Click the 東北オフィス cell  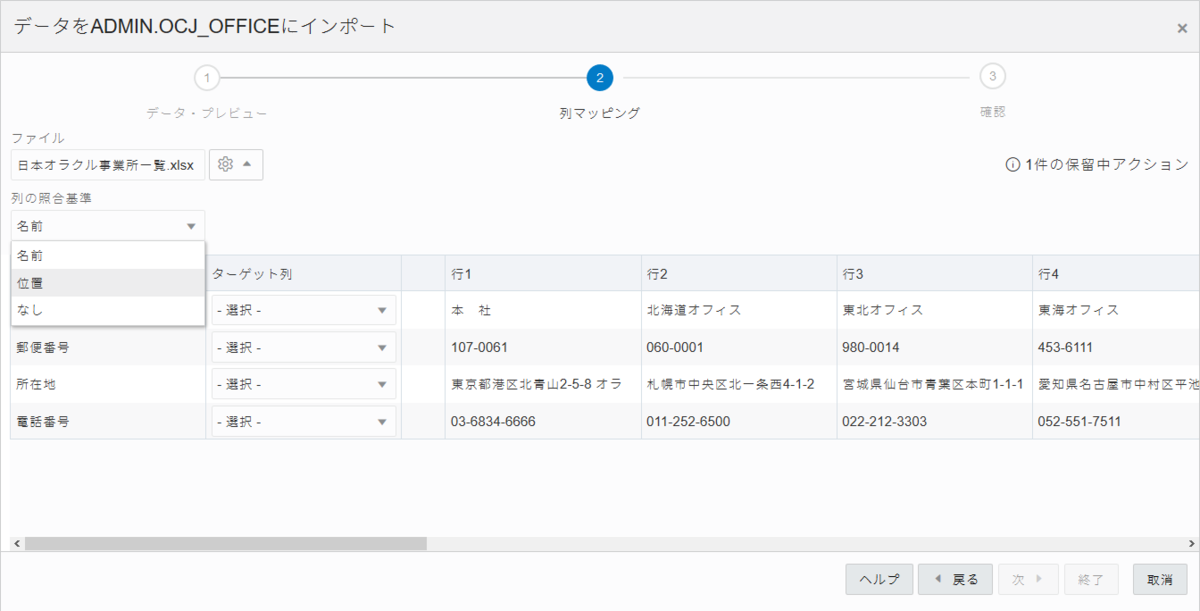[935, 310]
